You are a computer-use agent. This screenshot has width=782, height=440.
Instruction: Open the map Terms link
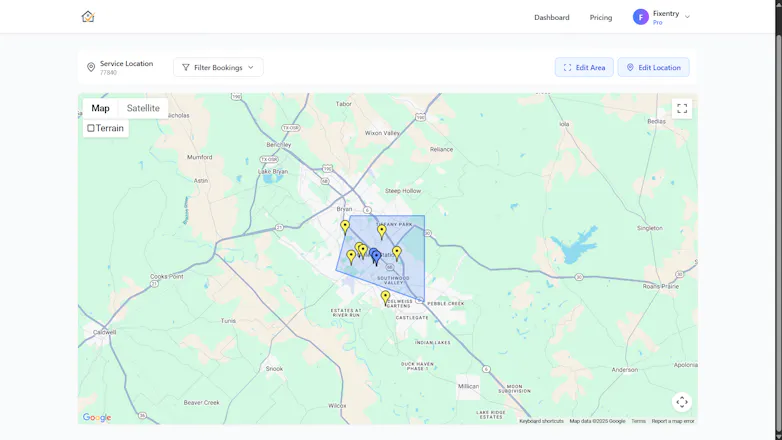coord(638,421)
